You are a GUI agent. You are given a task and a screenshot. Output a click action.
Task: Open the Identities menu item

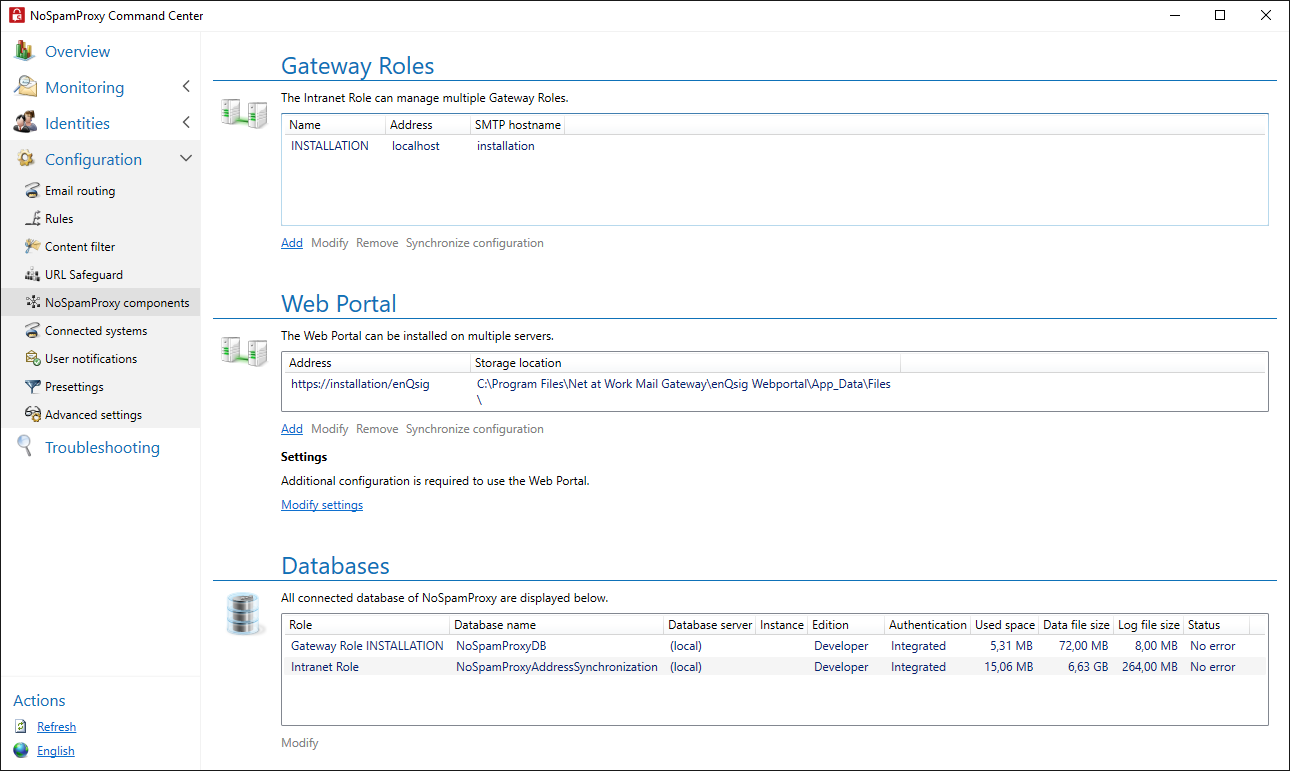click(x=77, y=123)
